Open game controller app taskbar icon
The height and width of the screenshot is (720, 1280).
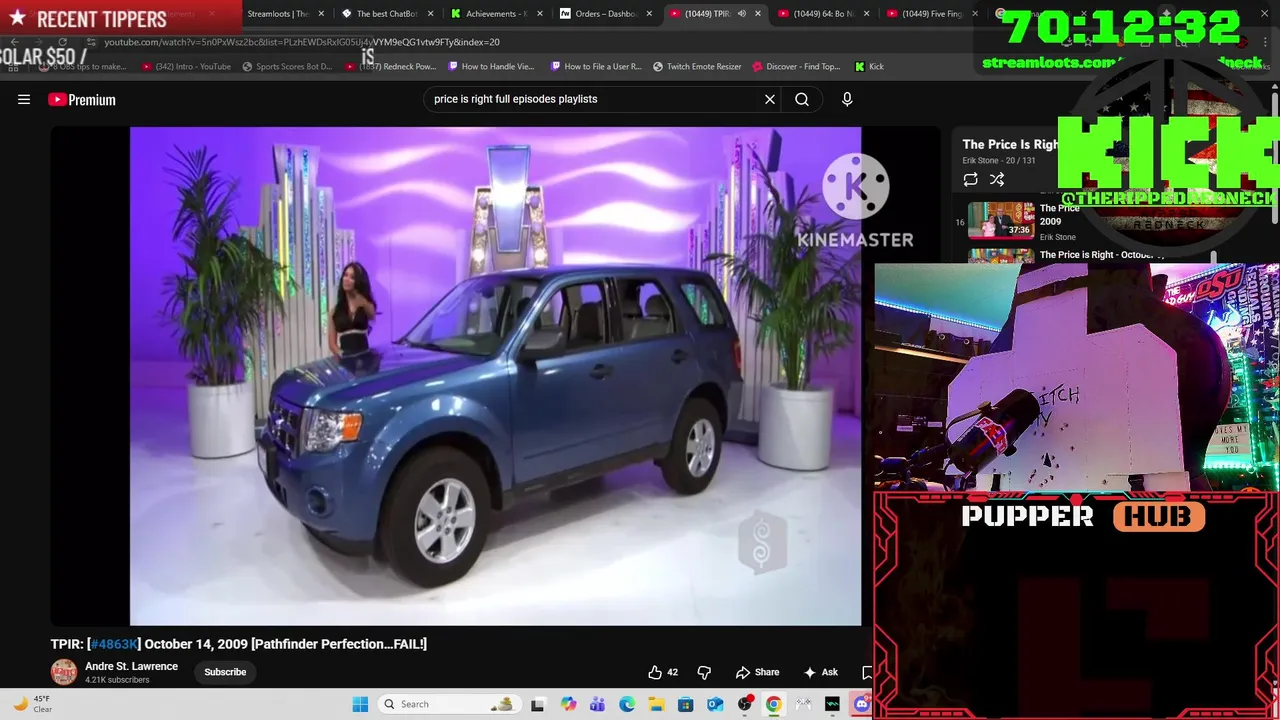point(803,704)
